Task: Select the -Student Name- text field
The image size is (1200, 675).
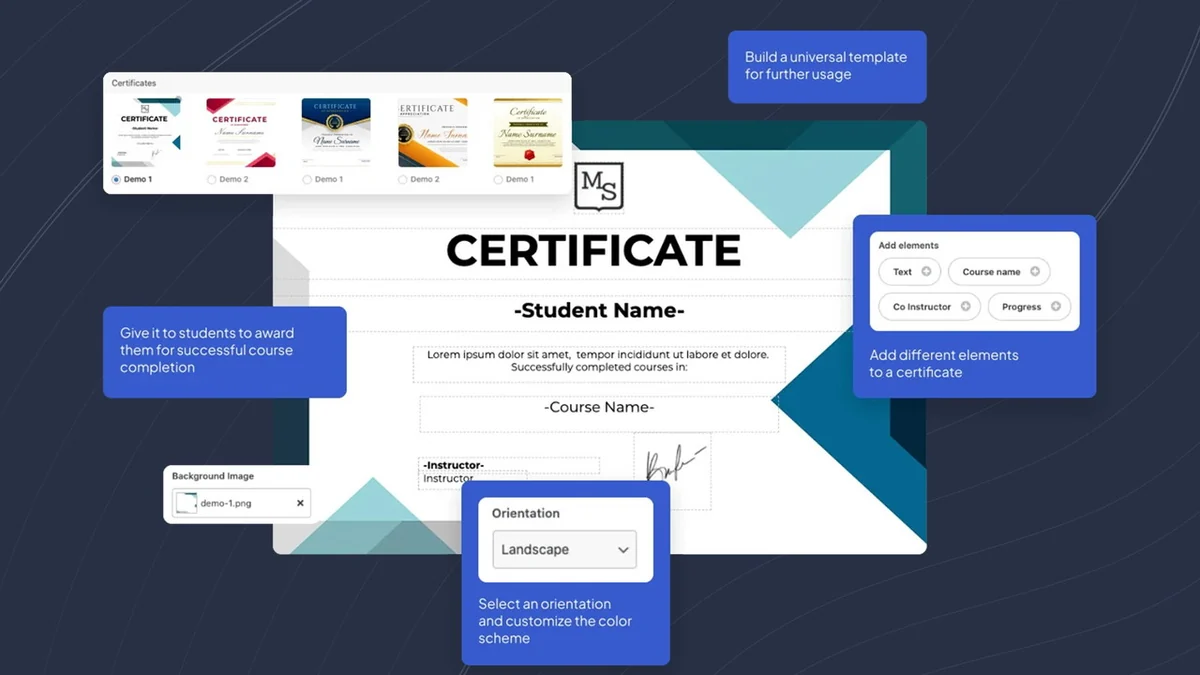Action: [599, 311]
